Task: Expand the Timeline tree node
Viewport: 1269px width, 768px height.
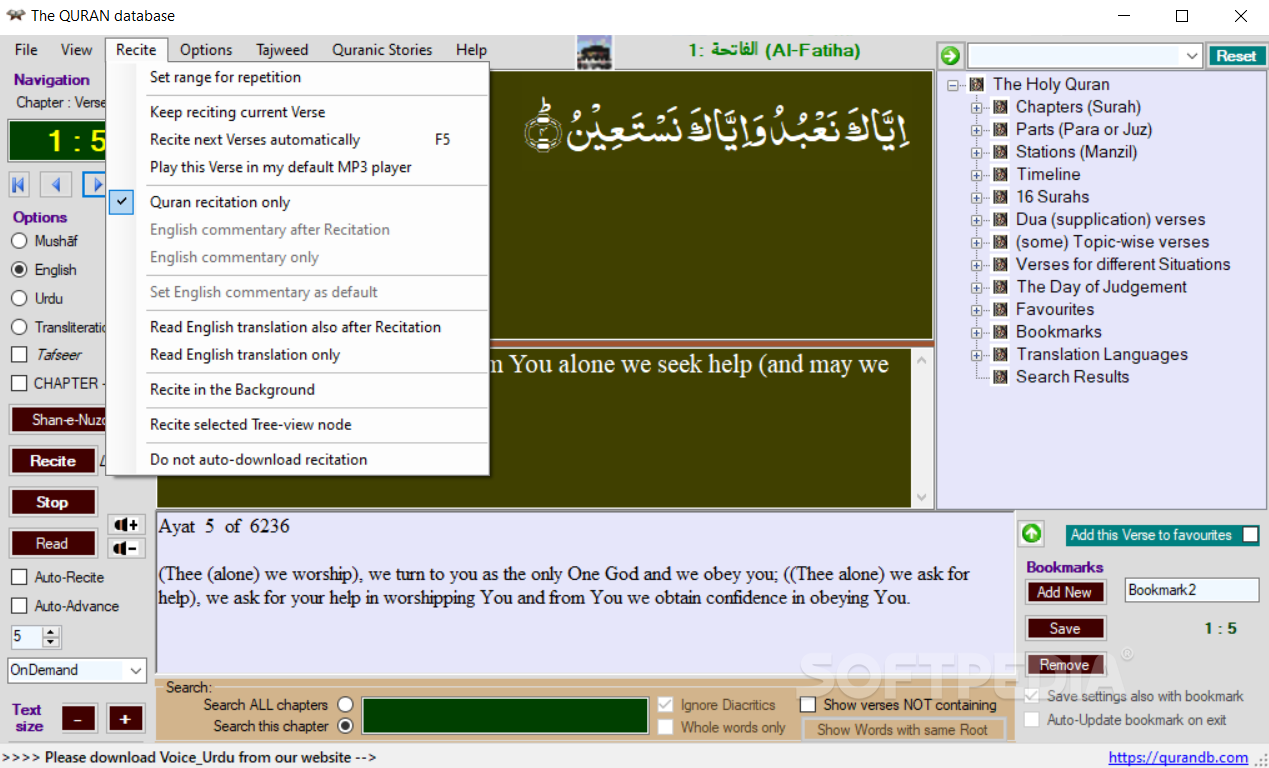Action: [977, 175]
